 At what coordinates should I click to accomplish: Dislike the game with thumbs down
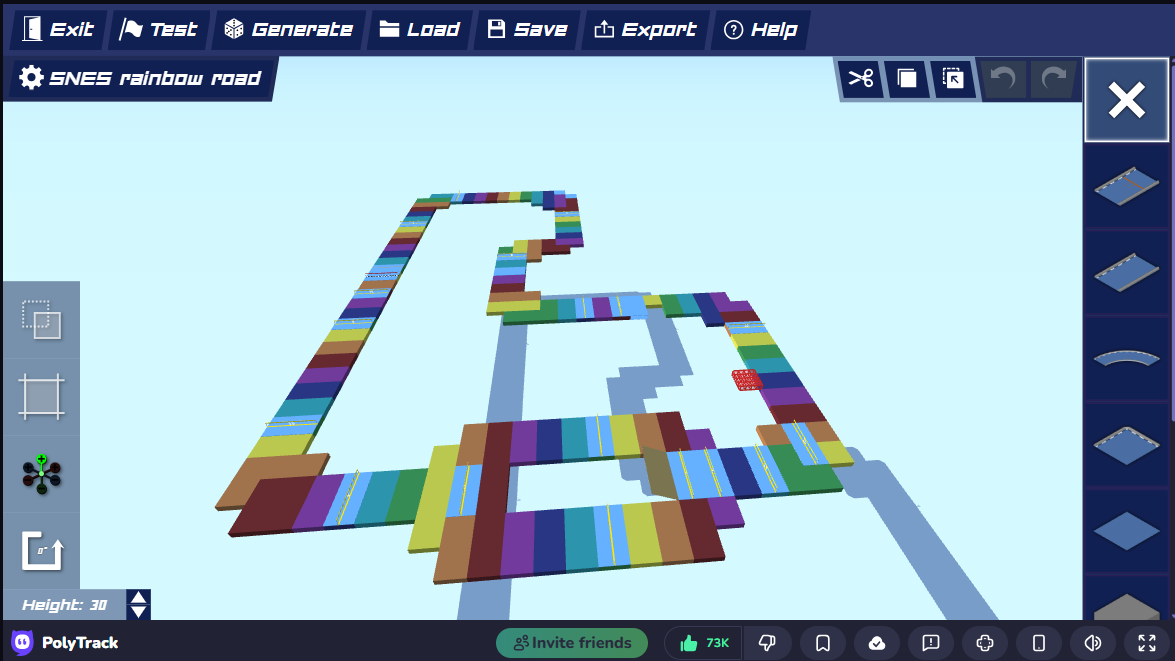[767, 643]
